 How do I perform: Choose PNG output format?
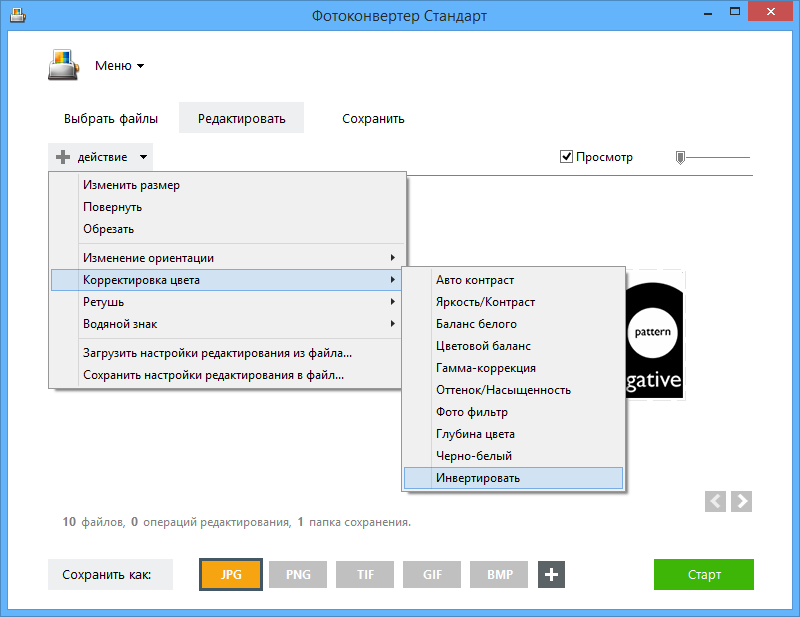[298, 575]
